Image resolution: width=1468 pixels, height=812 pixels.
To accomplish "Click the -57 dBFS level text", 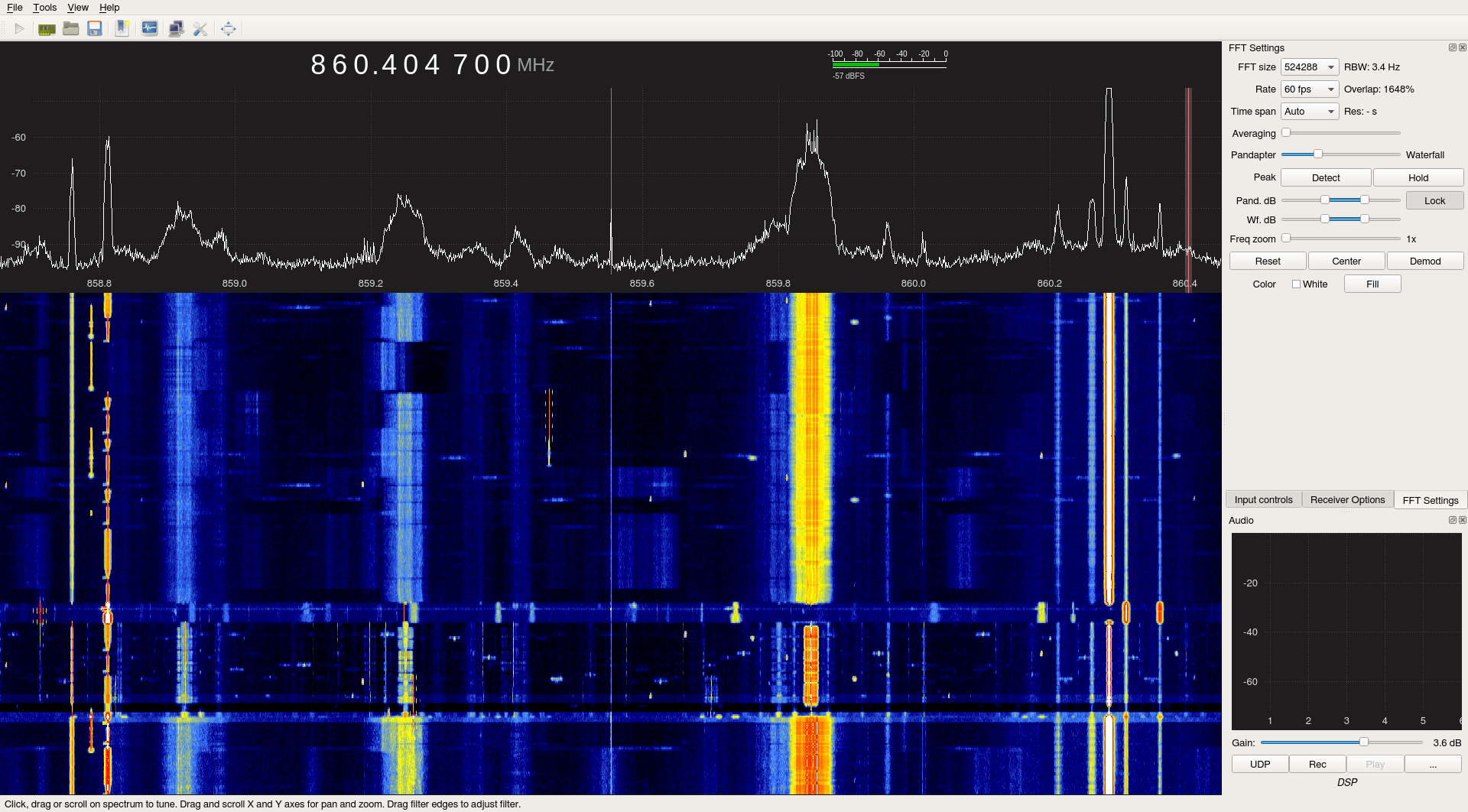I will point(849,76).
